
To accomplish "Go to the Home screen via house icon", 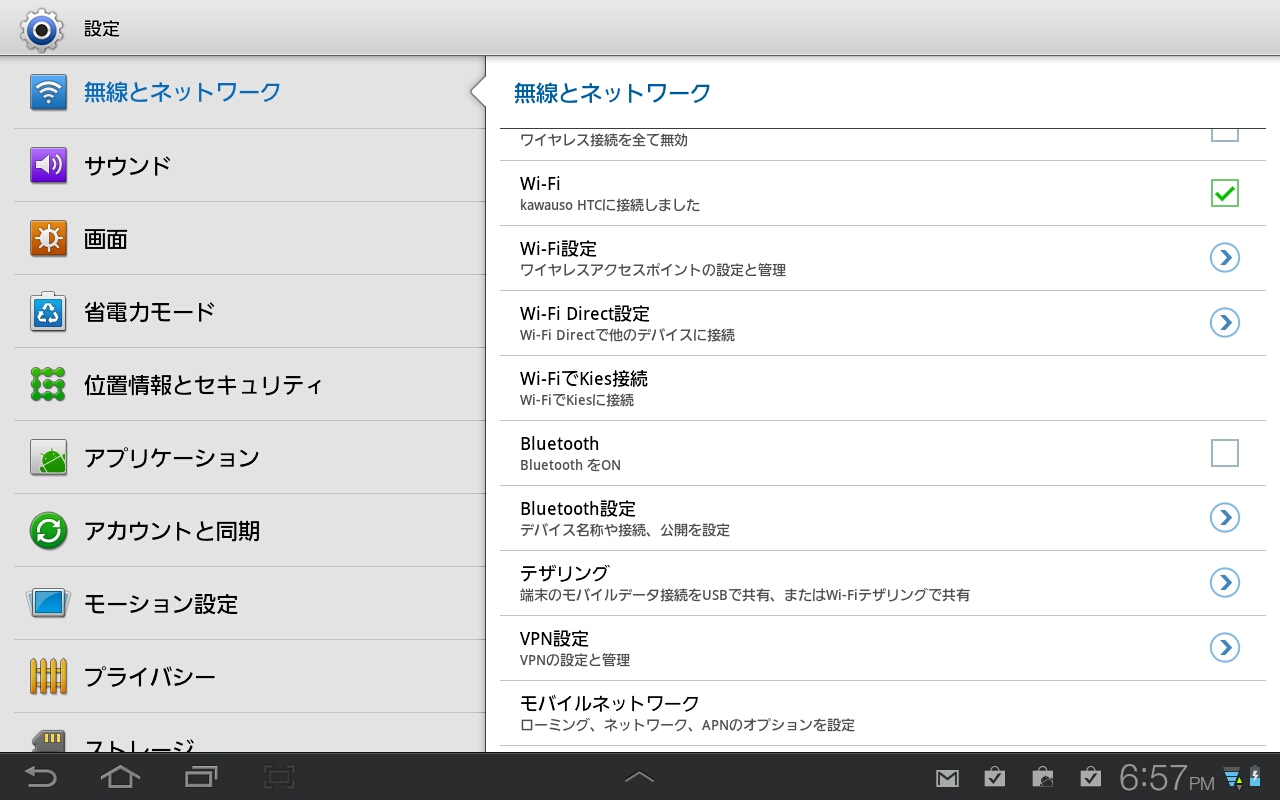I will coord(120,777).
